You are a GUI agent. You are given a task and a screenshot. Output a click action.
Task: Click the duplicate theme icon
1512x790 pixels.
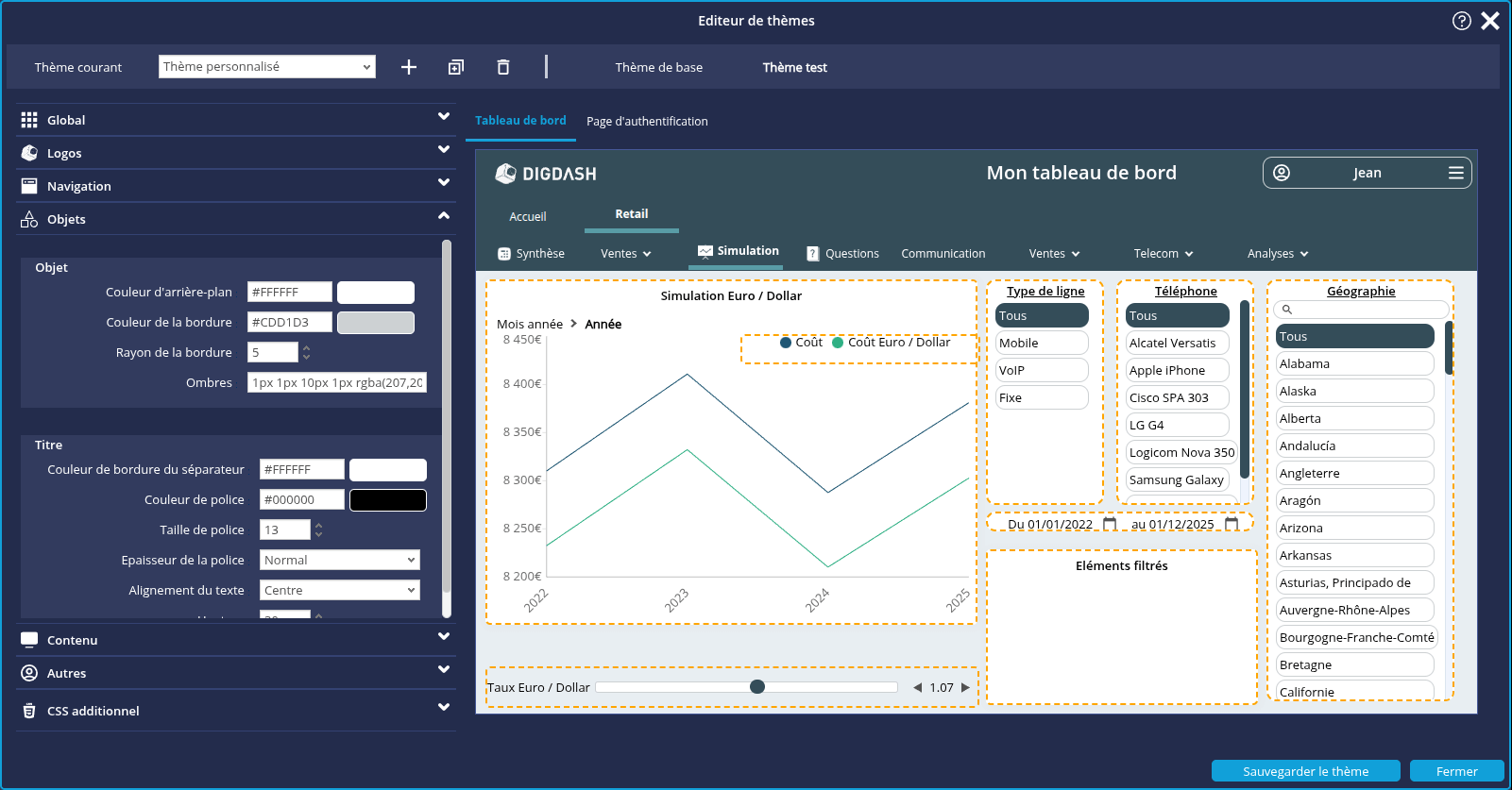[x=456, y=67]
